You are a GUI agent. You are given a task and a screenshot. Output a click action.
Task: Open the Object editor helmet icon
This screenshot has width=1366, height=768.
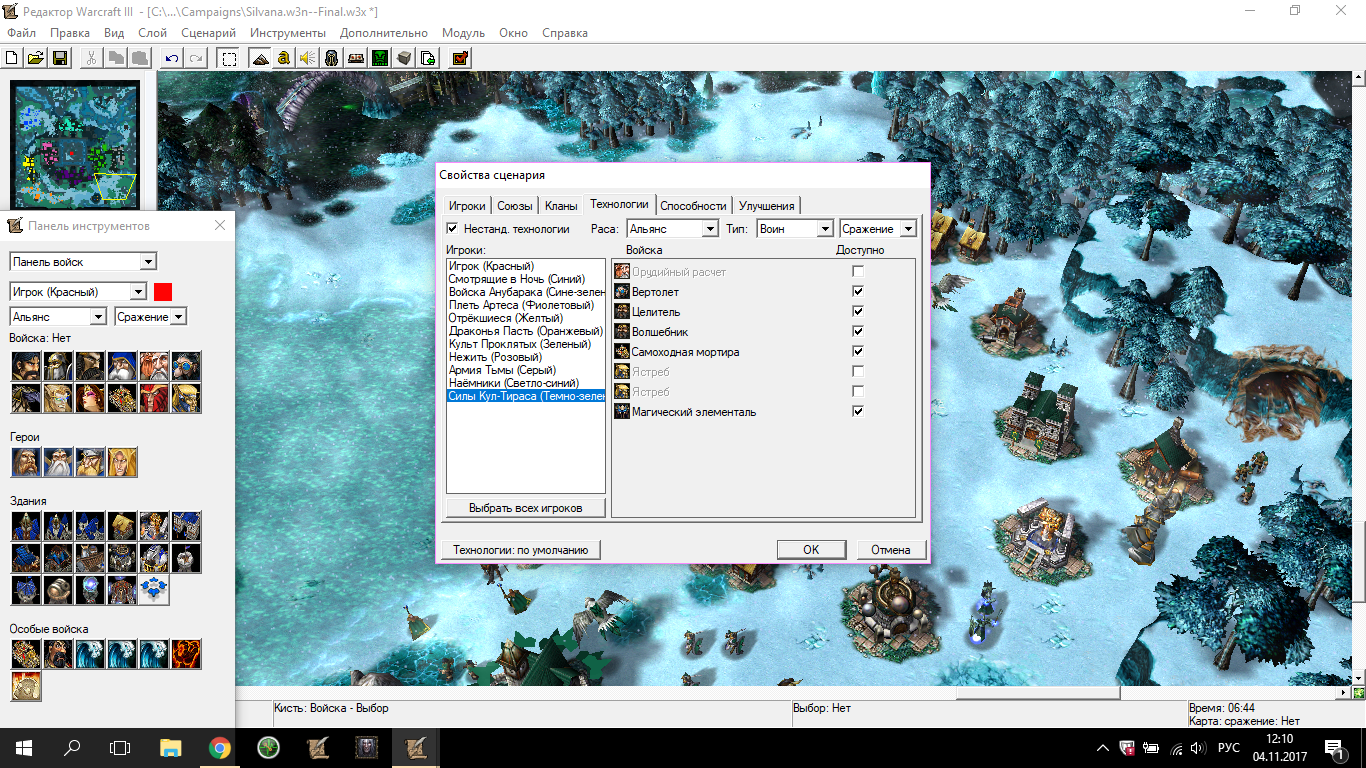pos(332,58)
